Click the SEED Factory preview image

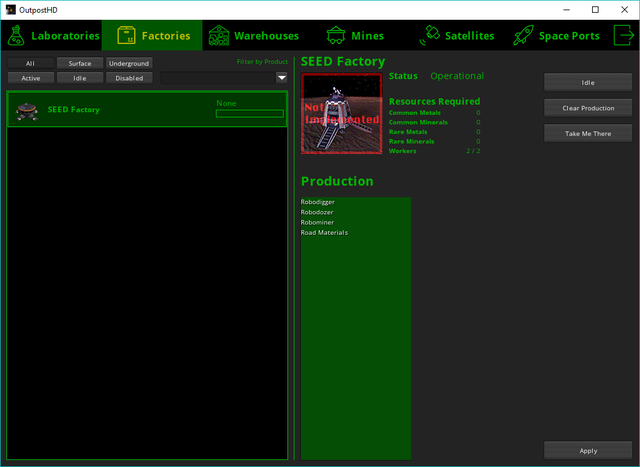[342, 113]
